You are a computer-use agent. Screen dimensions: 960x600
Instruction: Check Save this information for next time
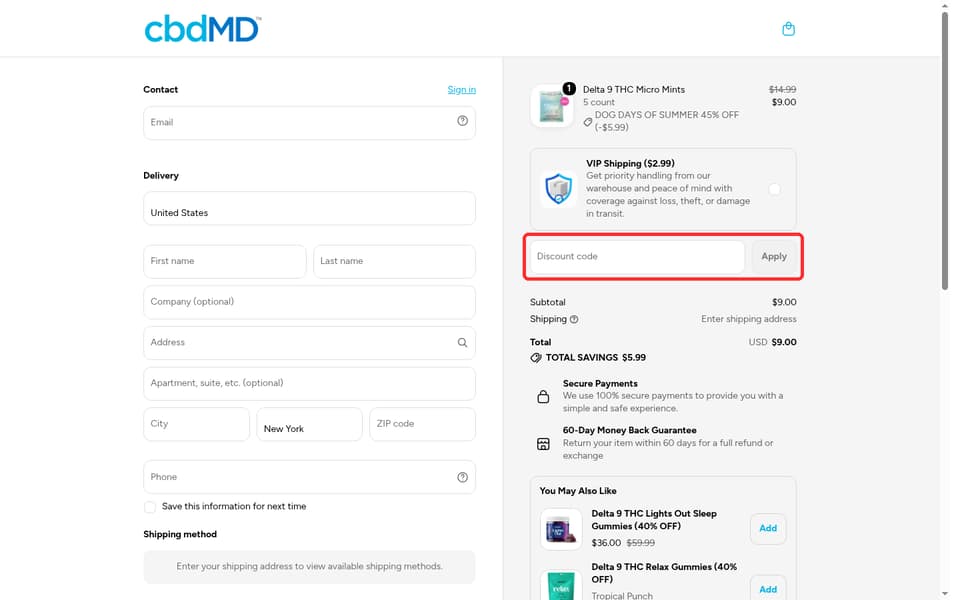click(x=150, y=507)
